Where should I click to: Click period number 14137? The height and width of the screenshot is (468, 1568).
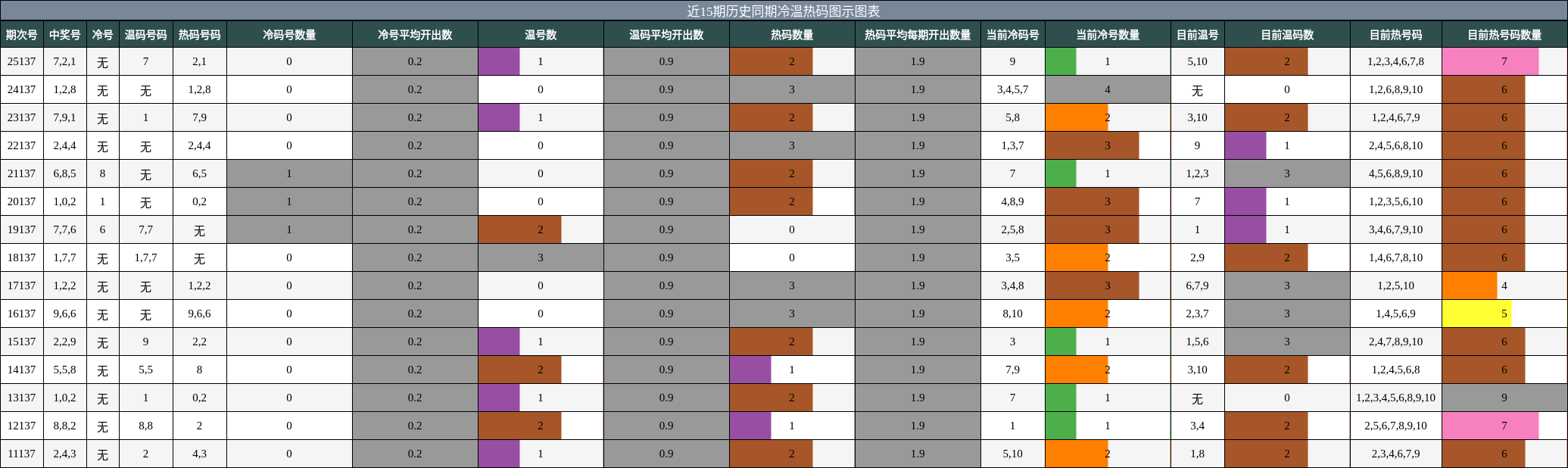[21, 370]
